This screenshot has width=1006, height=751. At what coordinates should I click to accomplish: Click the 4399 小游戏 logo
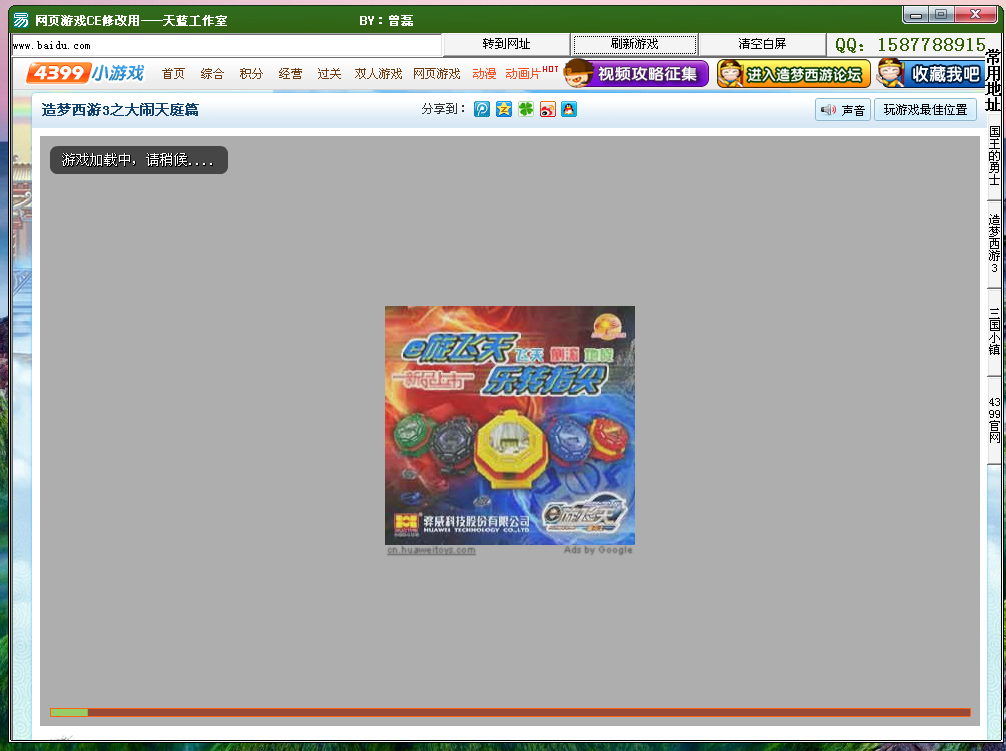click(x=86, y=73)
